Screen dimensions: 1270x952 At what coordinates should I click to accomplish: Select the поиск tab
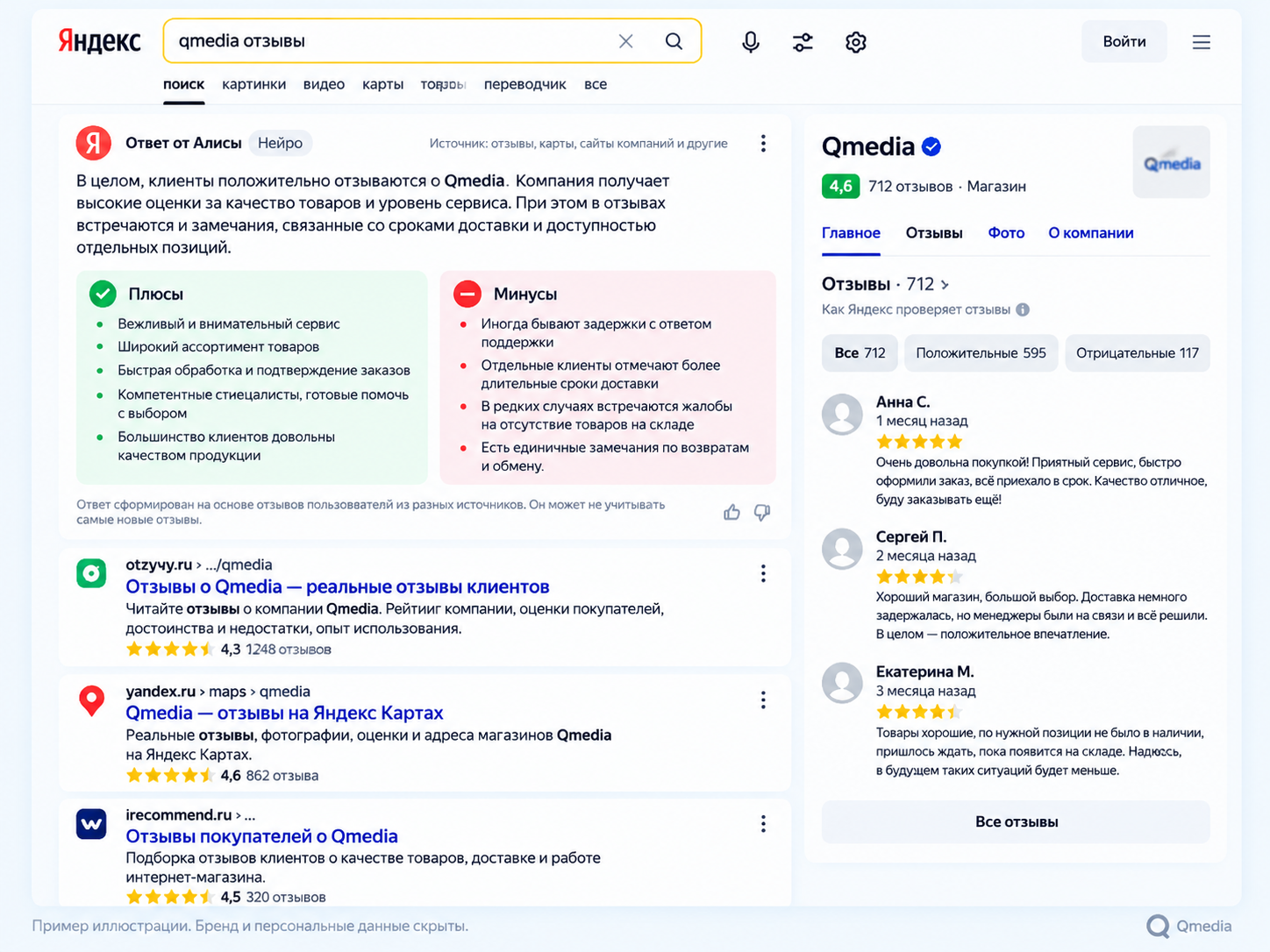183,84
